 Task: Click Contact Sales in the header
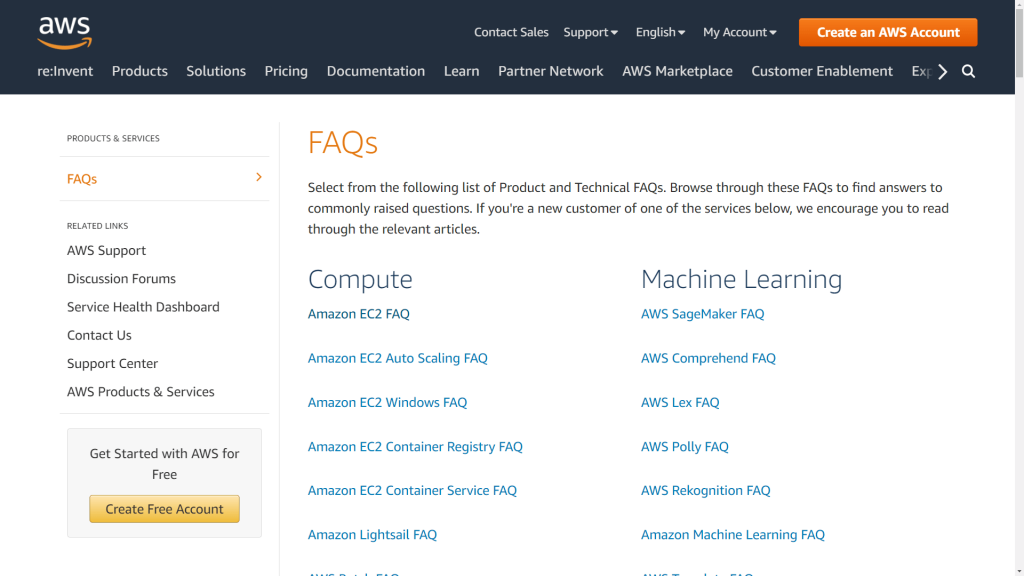(511, 32)
